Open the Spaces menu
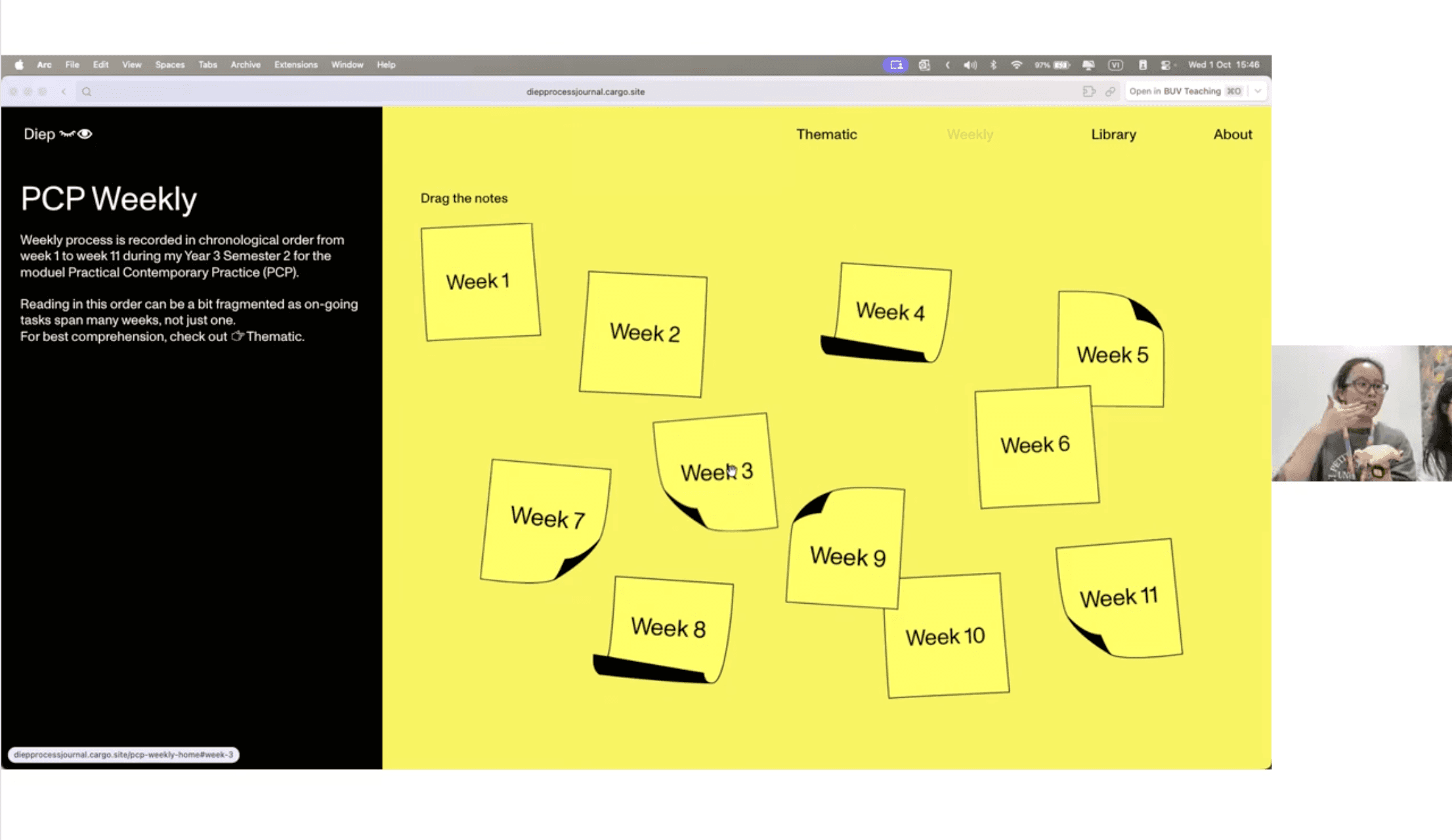The image size is (1452, 840). click(x=169, y=64)
